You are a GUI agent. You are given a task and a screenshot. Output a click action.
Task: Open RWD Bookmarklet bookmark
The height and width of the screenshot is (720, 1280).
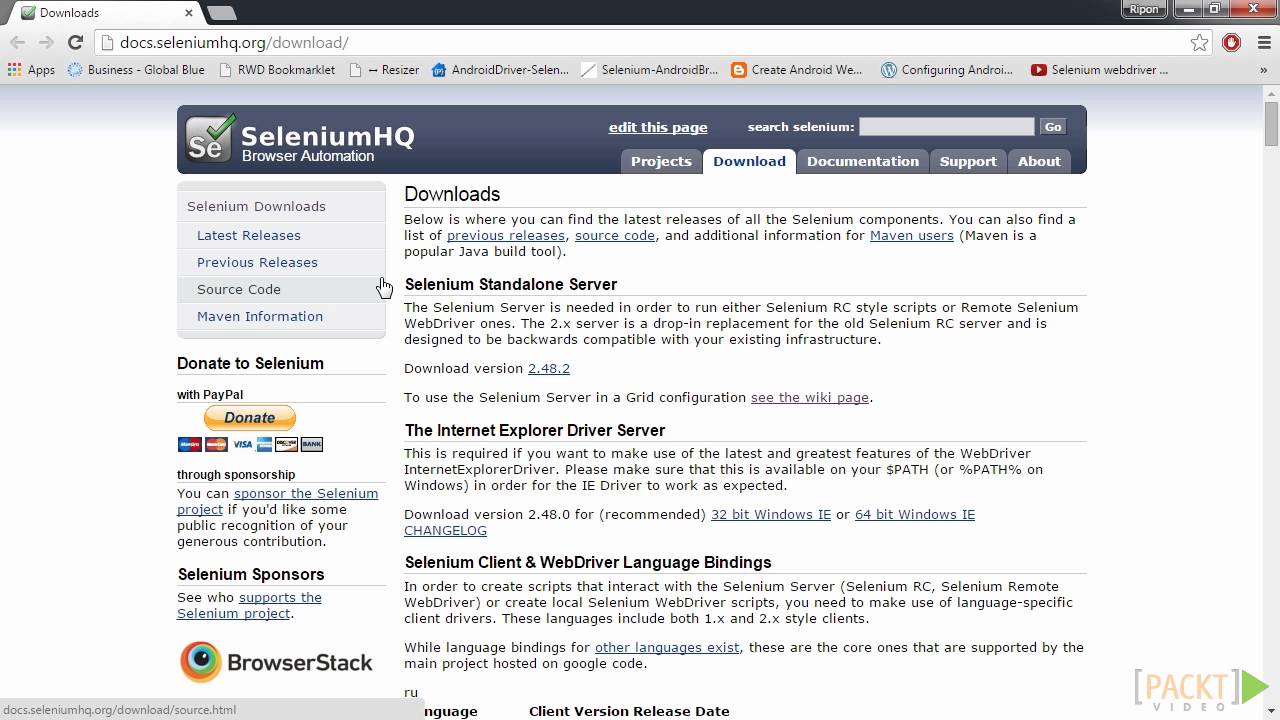coord(276,70)
